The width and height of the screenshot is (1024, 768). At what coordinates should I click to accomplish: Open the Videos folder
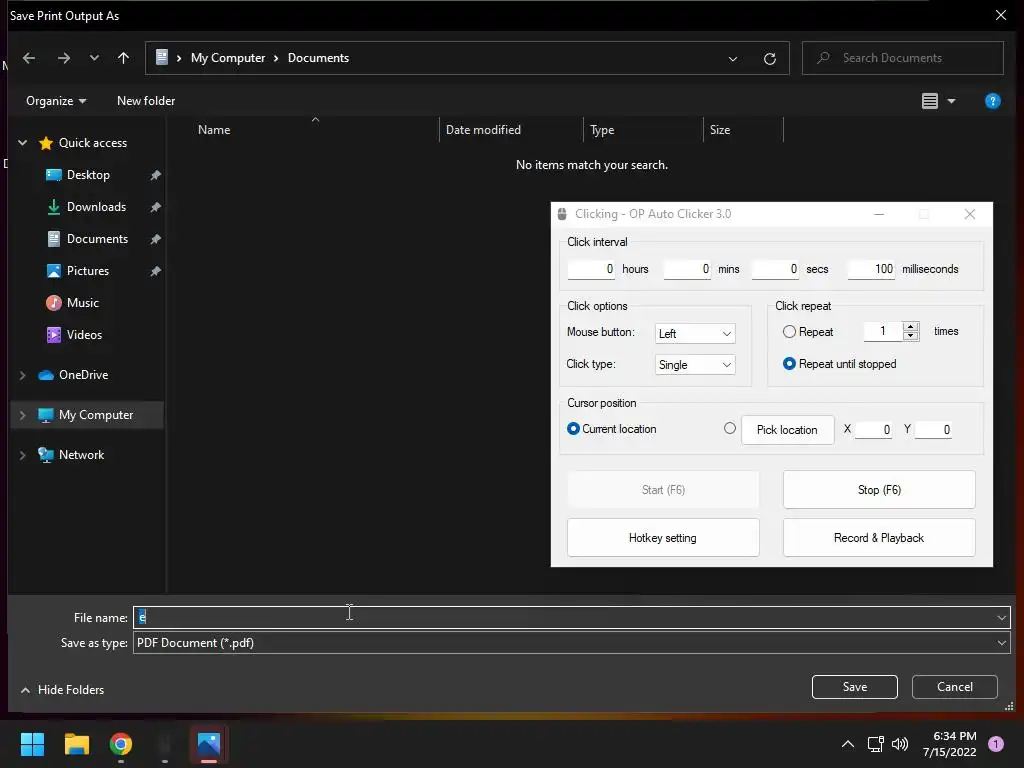coord(84,335)
